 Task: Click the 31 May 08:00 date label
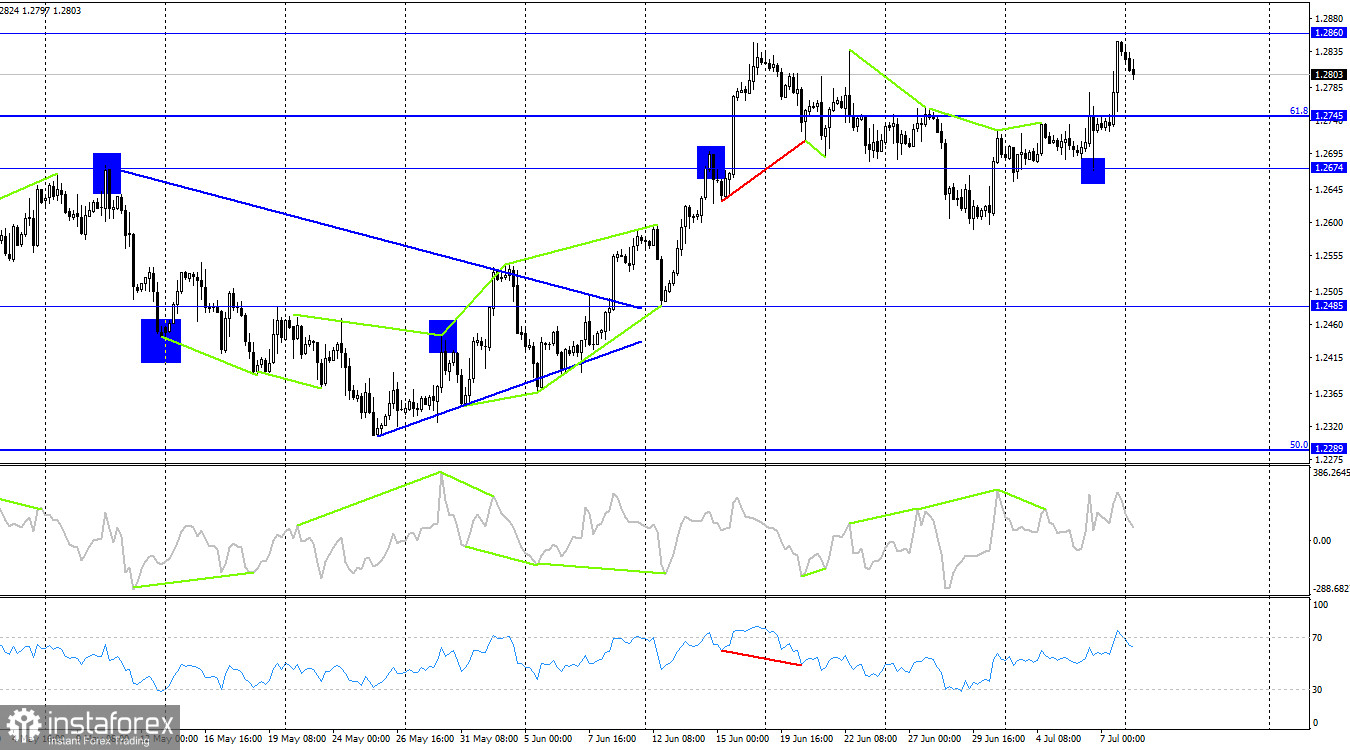click(x=488, y=738)
